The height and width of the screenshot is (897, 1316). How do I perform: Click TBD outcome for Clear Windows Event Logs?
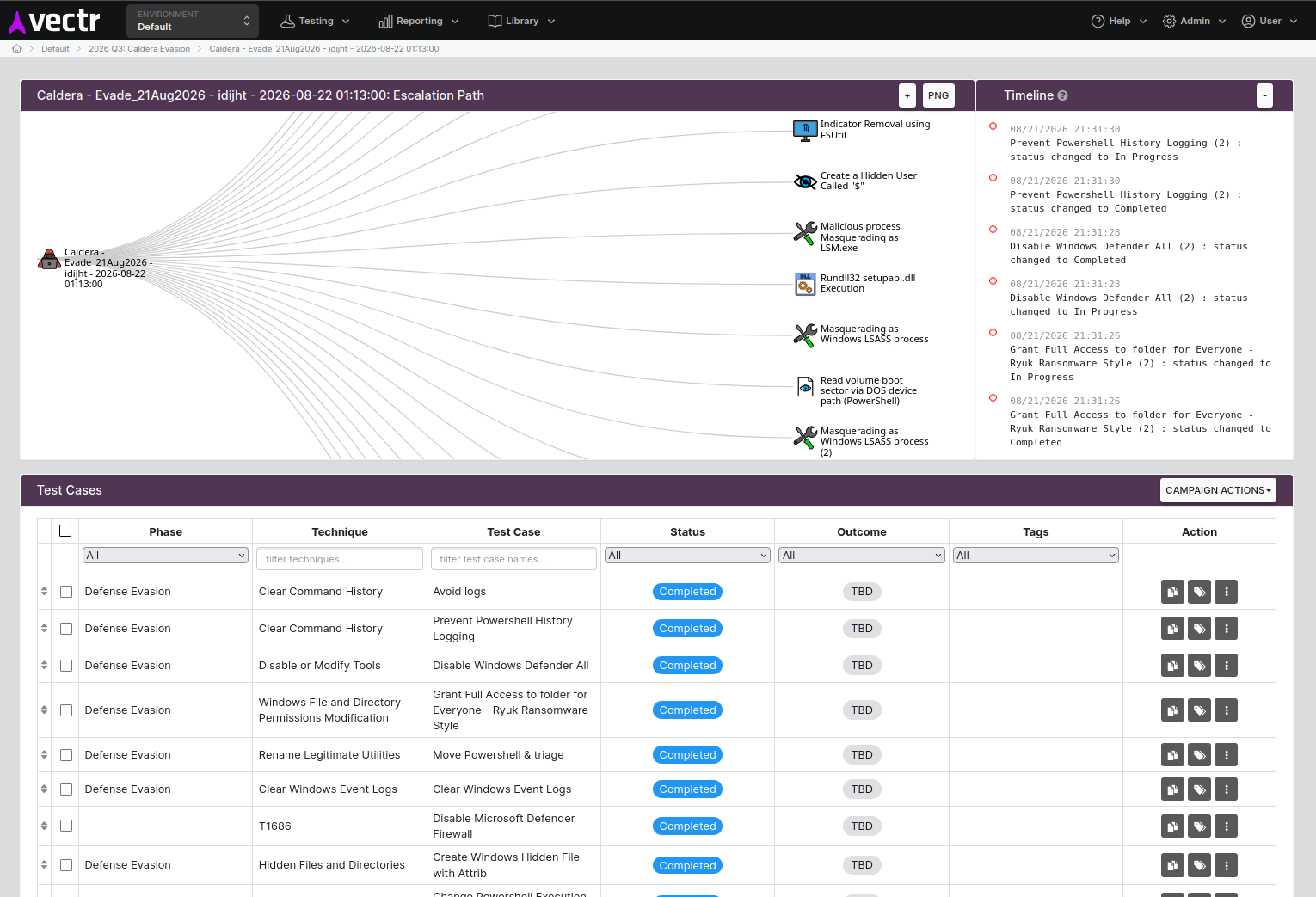(x=862, y=789)
